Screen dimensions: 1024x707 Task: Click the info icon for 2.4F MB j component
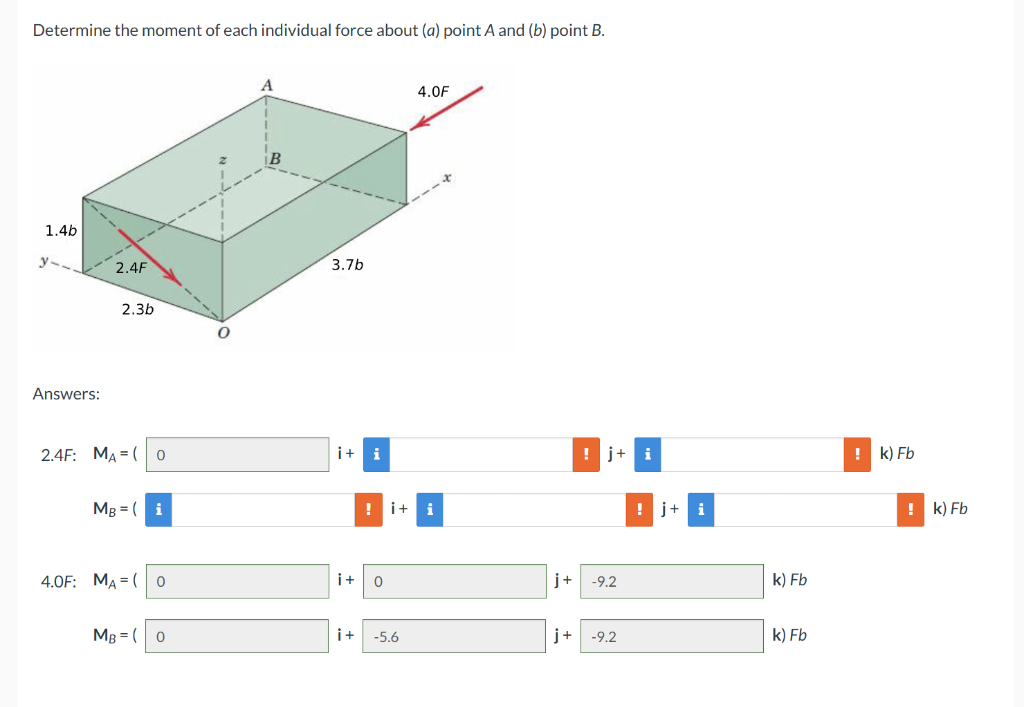[430, 510]
